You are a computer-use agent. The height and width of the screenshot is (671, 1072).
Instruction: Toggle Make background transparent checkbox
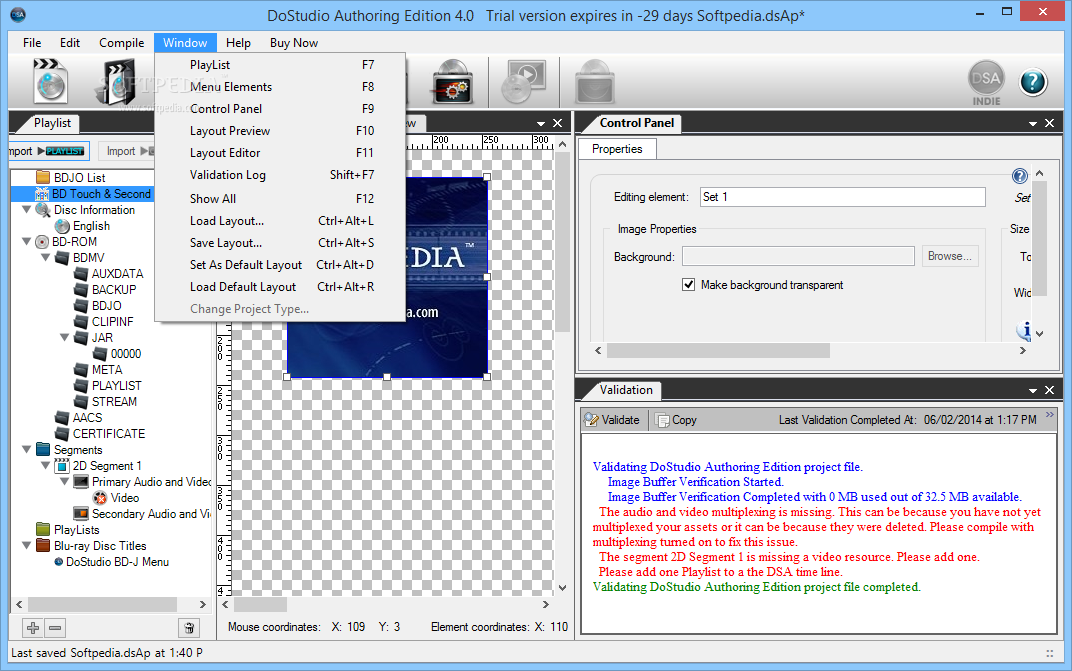688,285
